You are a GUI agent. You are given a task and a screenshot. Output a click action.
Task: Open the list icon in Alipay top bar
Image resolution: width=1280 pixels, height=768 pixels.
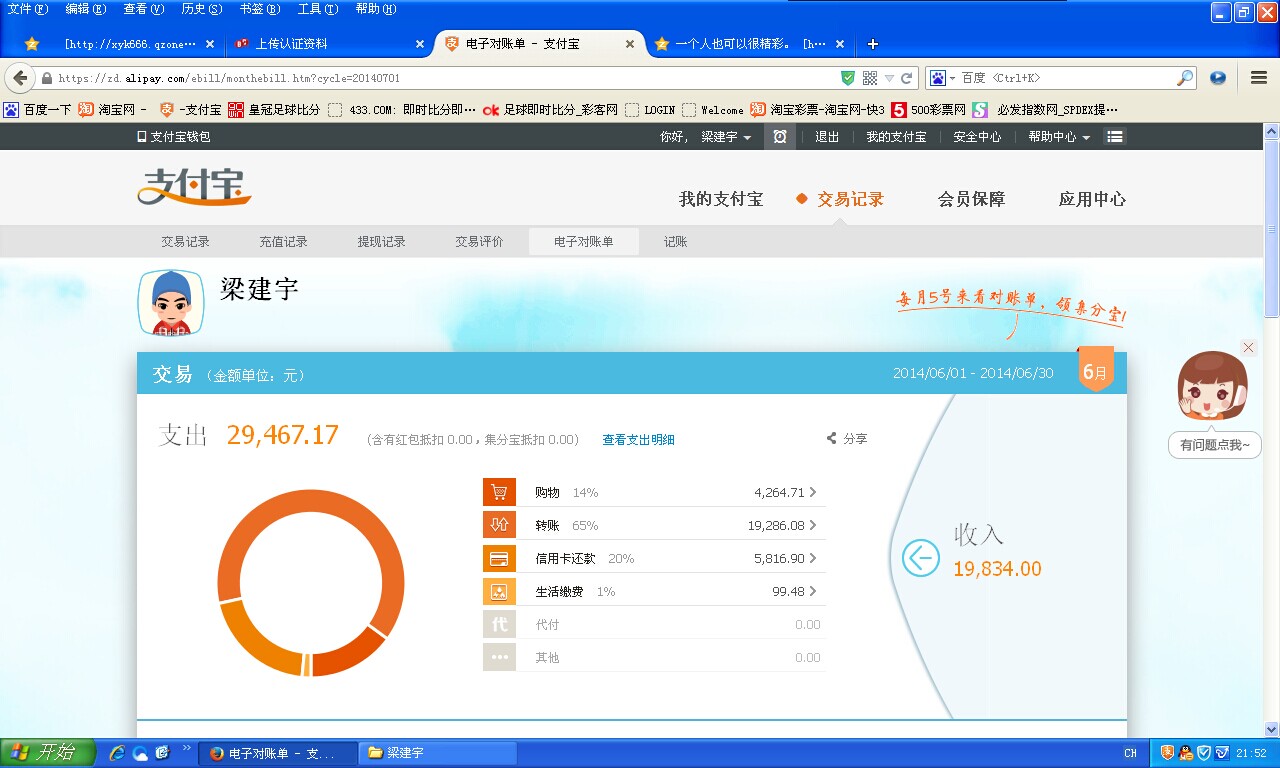point(1115,137)
